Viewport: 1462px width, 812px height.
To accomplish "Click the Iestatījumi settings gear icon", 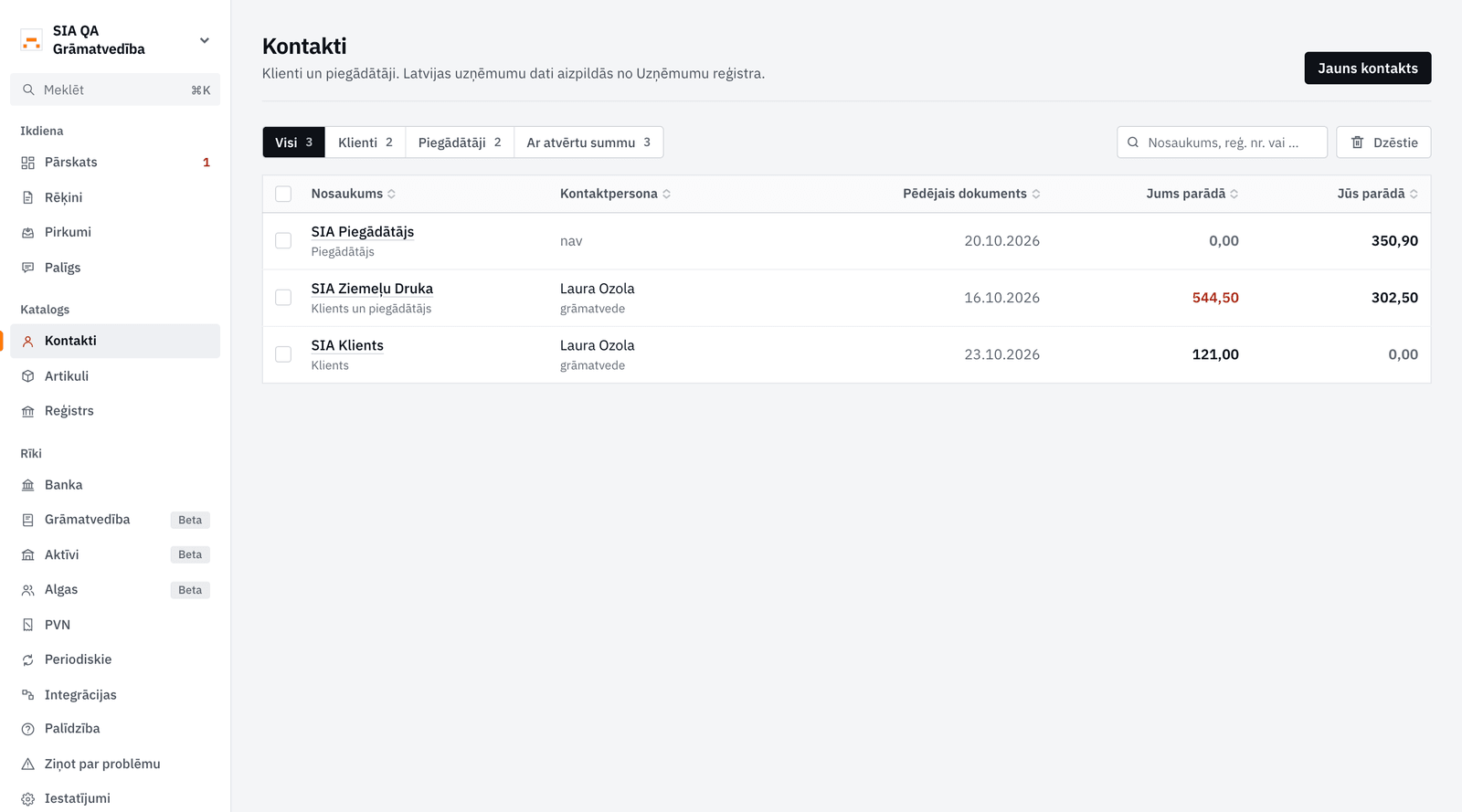I will coord(28,799).
